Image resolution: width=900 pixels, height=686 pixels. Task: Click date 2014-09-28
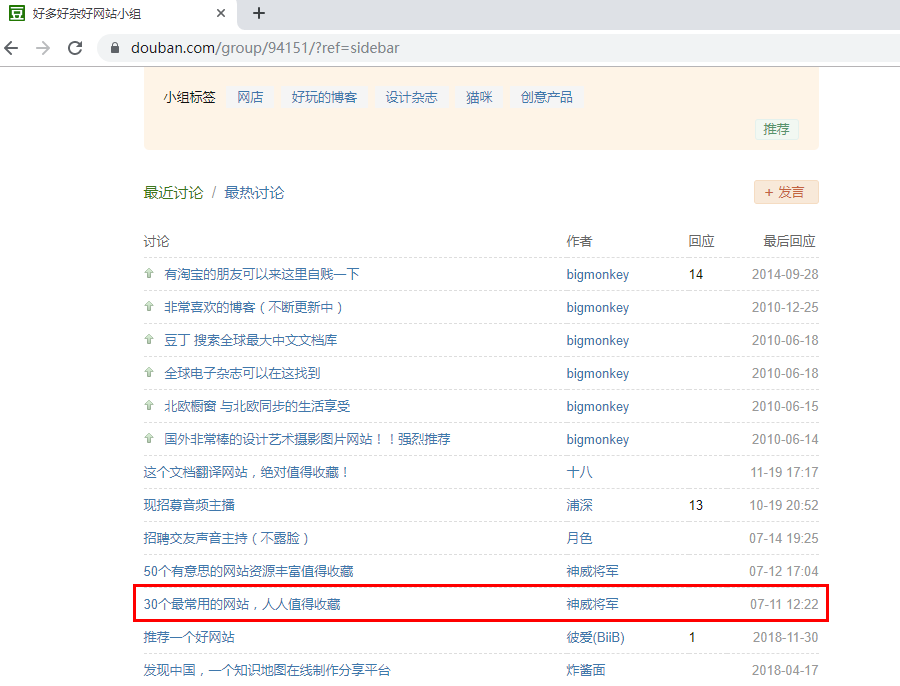click(785, 274)
